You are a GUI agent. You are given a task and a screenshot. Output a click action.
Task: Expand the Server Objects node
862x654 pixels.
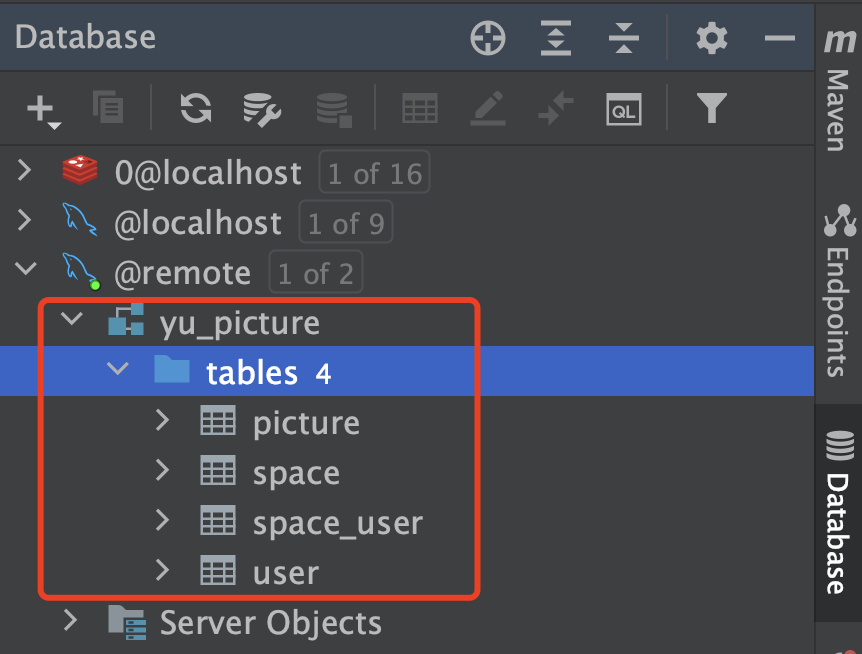click(71, 621)
